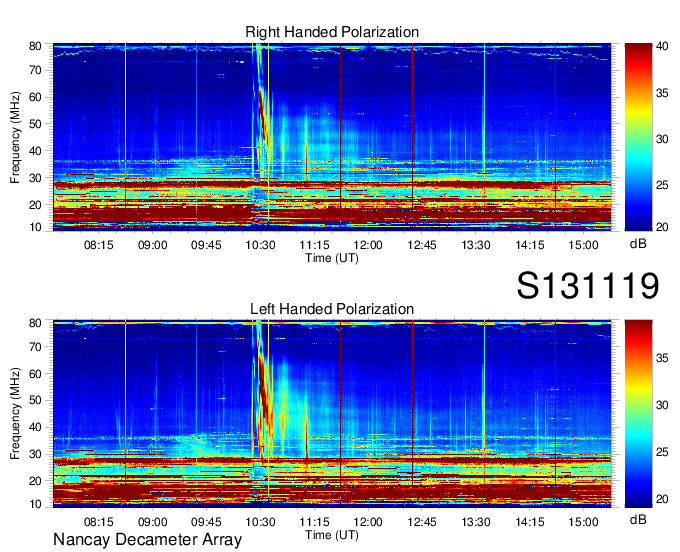Click the "Nancay Decameter Array" caption
The image size is (680, 552).
pyautogui.click(x=147, y=540)
